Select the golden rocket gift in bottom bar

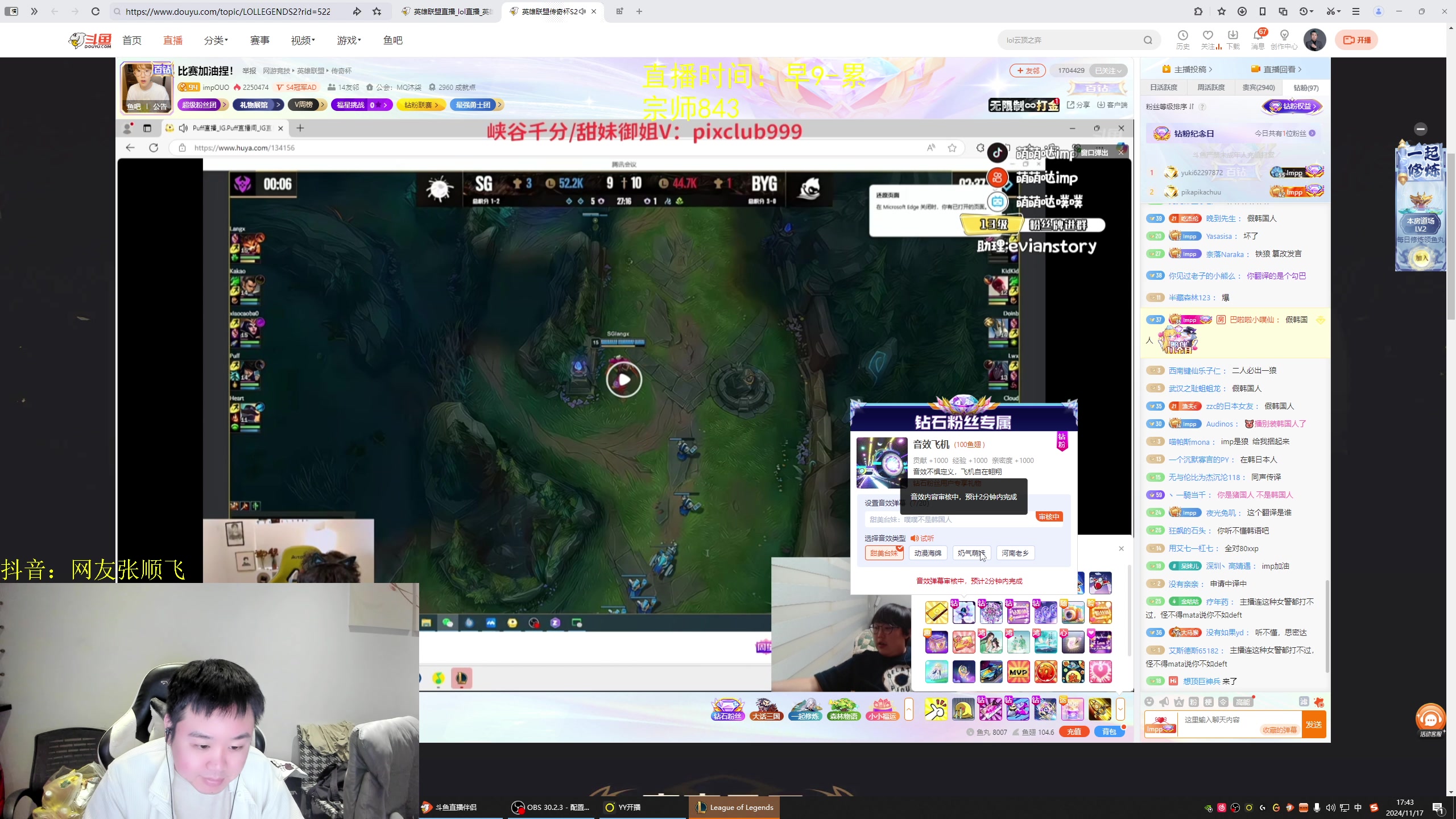pos(1100,709)
